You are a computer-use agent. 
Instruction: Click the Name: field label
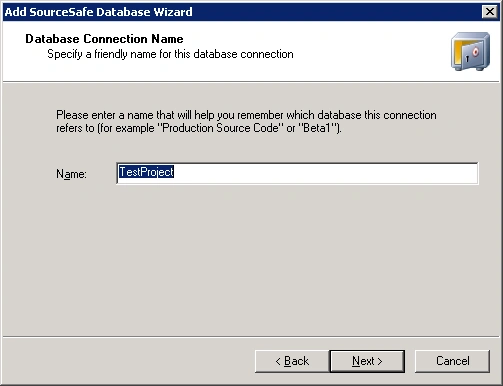coord(71,174)
